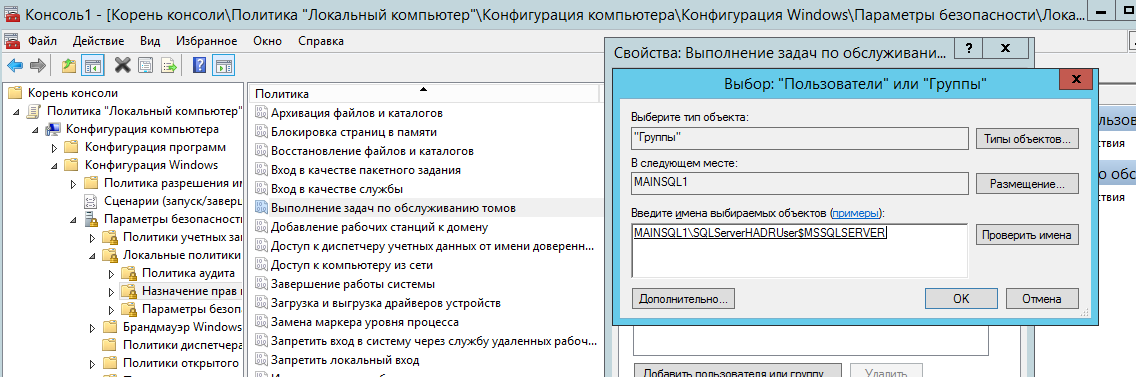Open the Файл menu

coord(42,41)
